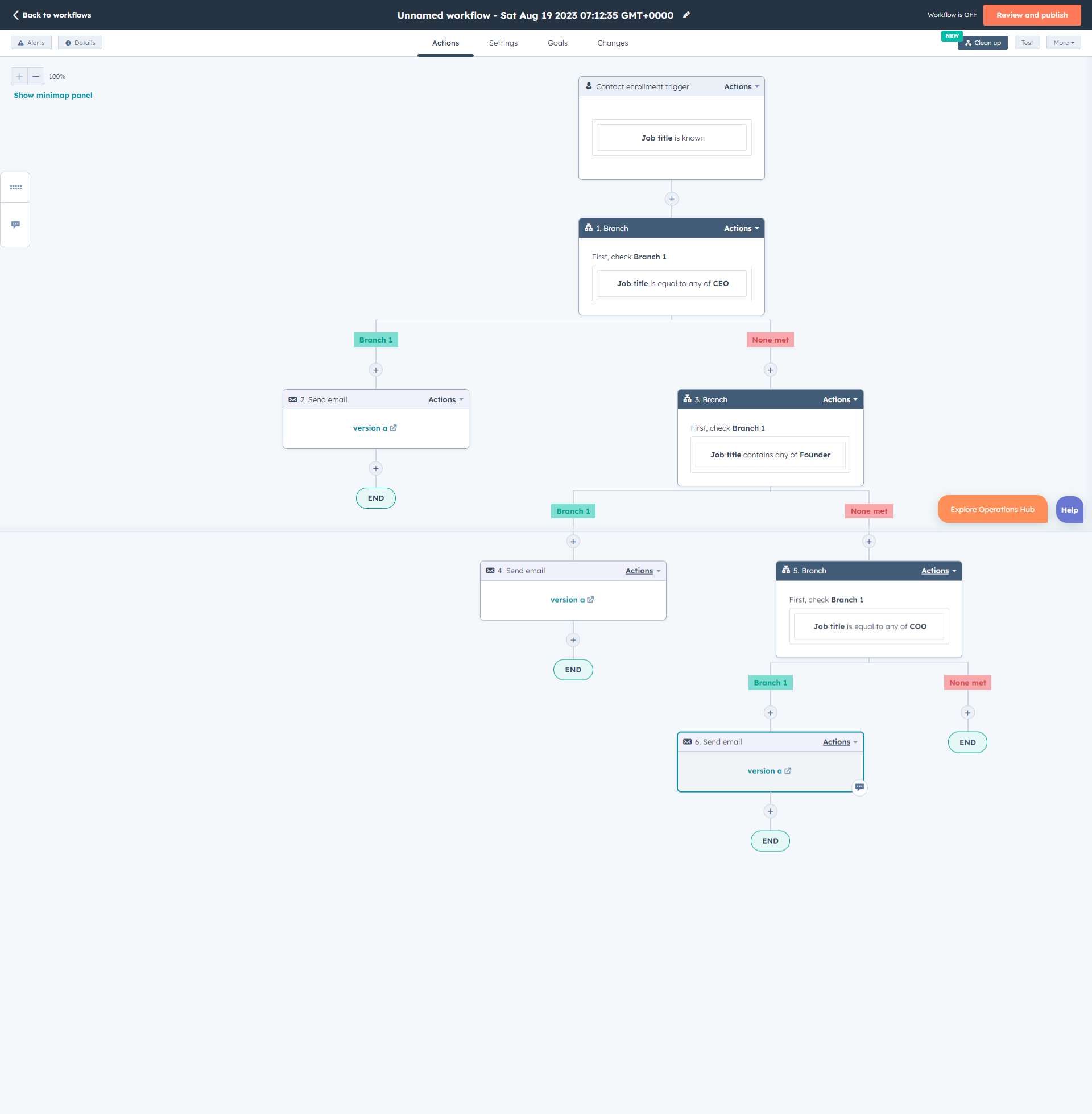
Task: Click the zoom in plus icon
Action: pyautogui.click(x=19, y=76)
